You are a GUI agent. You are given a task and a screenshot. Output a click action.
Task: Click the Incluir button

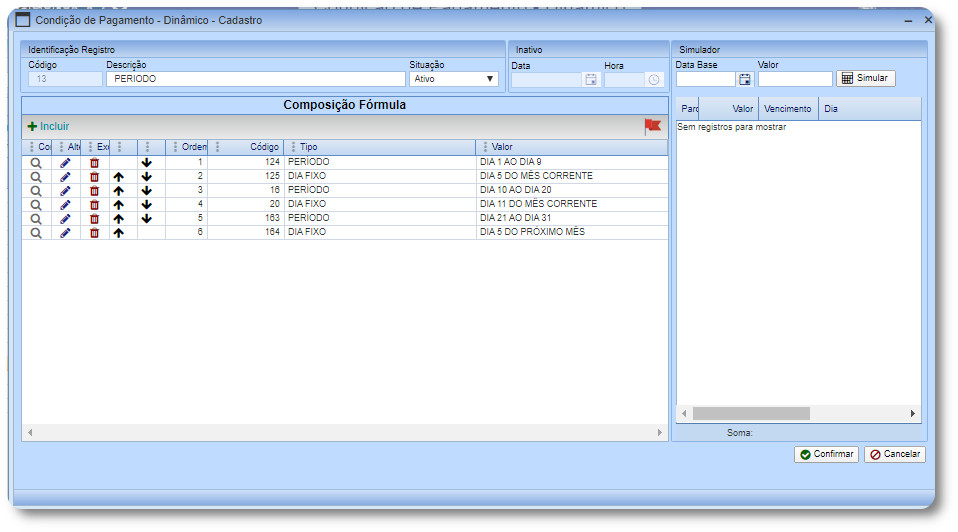[x=48, y=126]
